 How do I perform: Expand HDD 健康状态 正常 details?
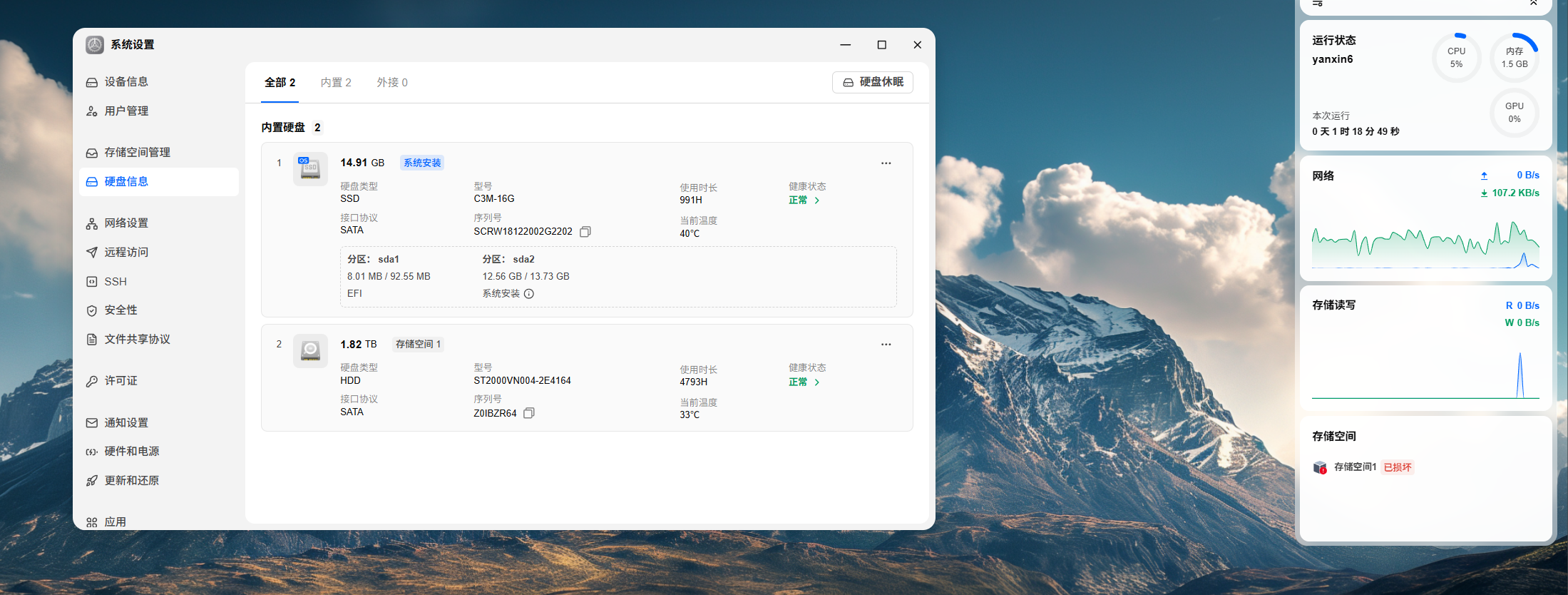pos(804,382)
